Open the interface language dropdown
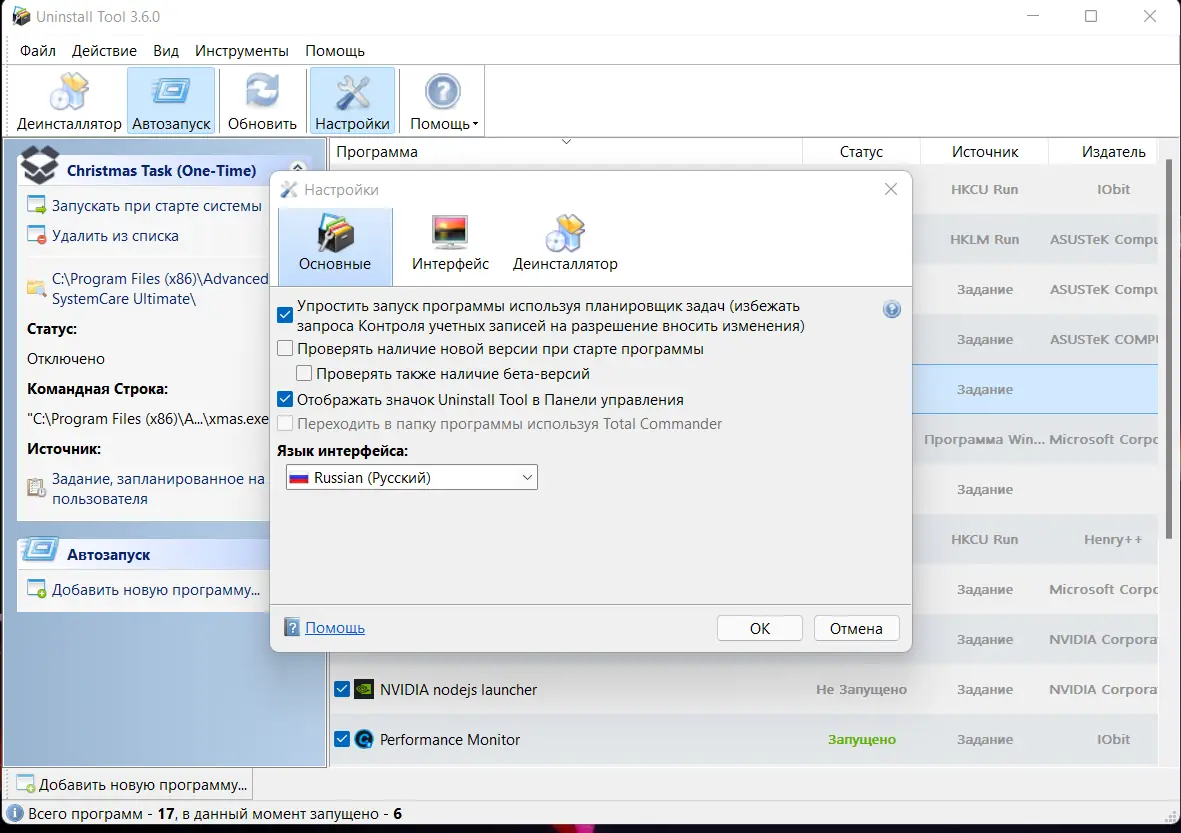Image resolution: width=1181 pixels, height=833 pixels. tap(411, 478)
